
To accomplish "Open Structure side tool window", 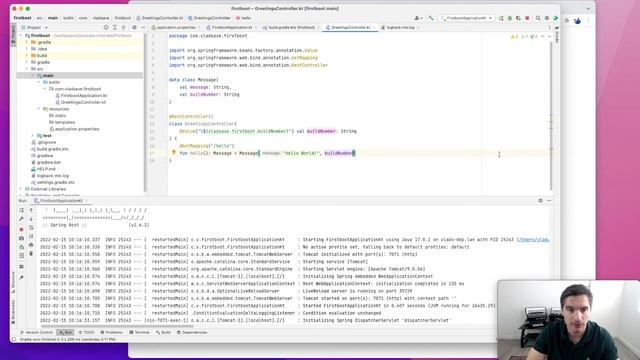I will (13, 282).
